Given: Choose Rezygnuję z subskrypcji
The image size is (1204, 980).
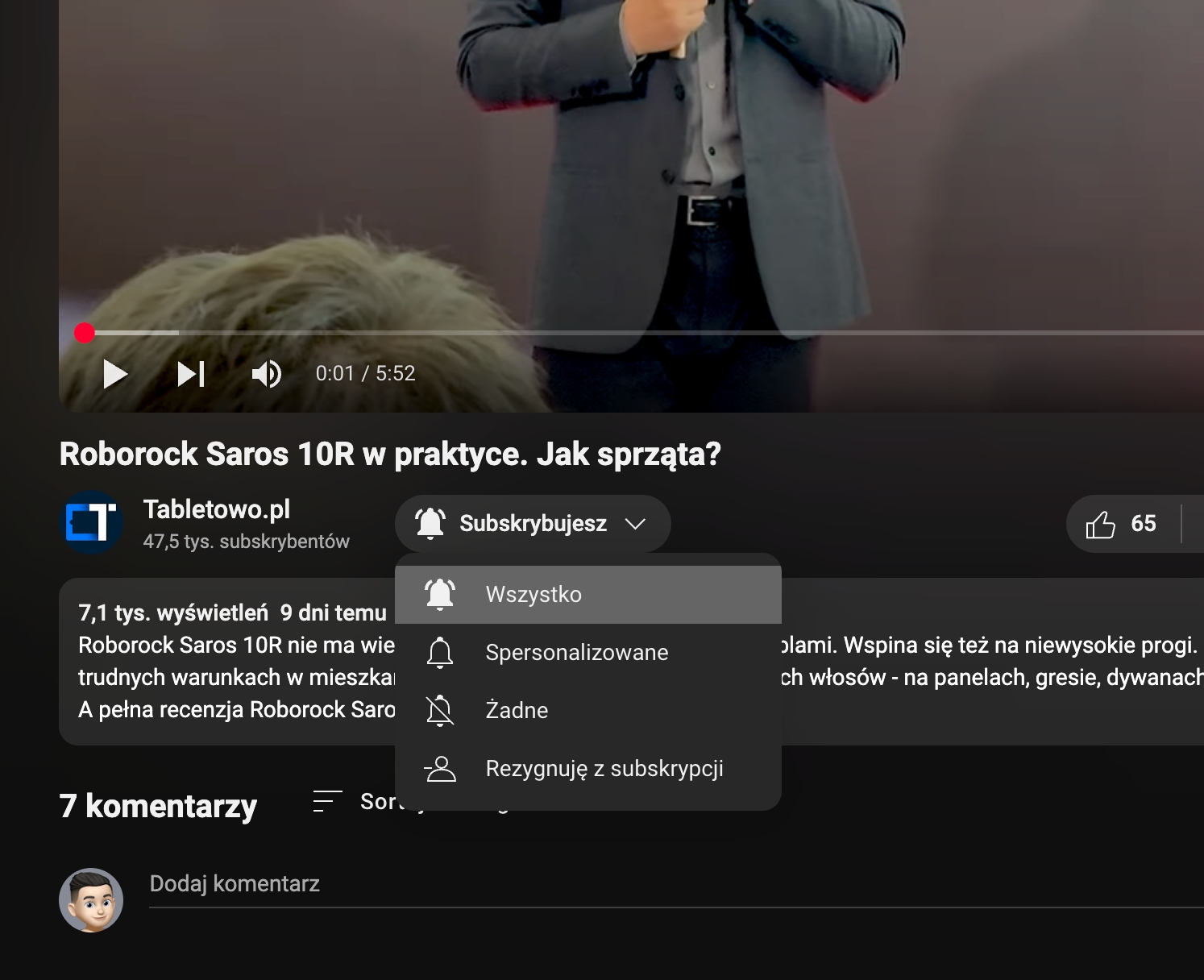Looking at the screenshot, I should (588, 769).
